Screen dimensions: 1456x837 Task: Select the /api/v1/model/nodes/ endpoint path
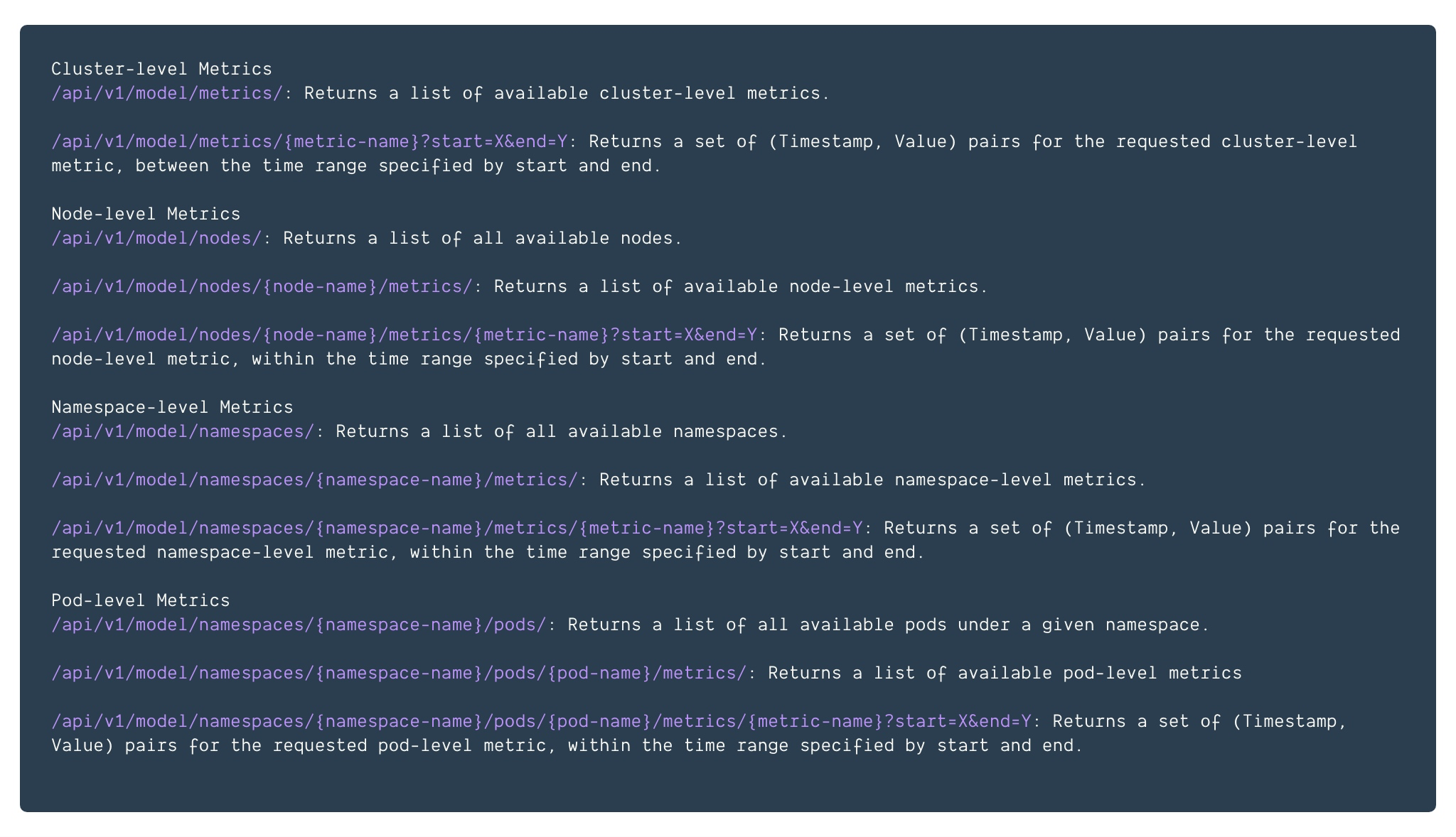coord(156,238)
